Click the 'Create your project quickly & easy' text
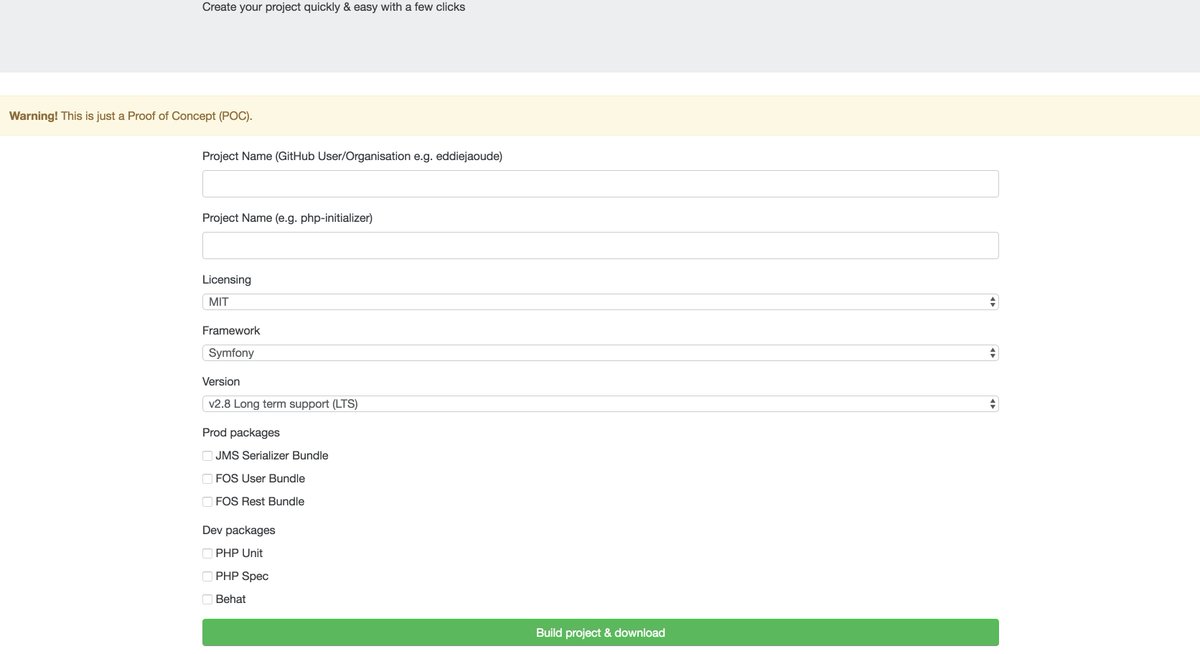 click(334, 7)
